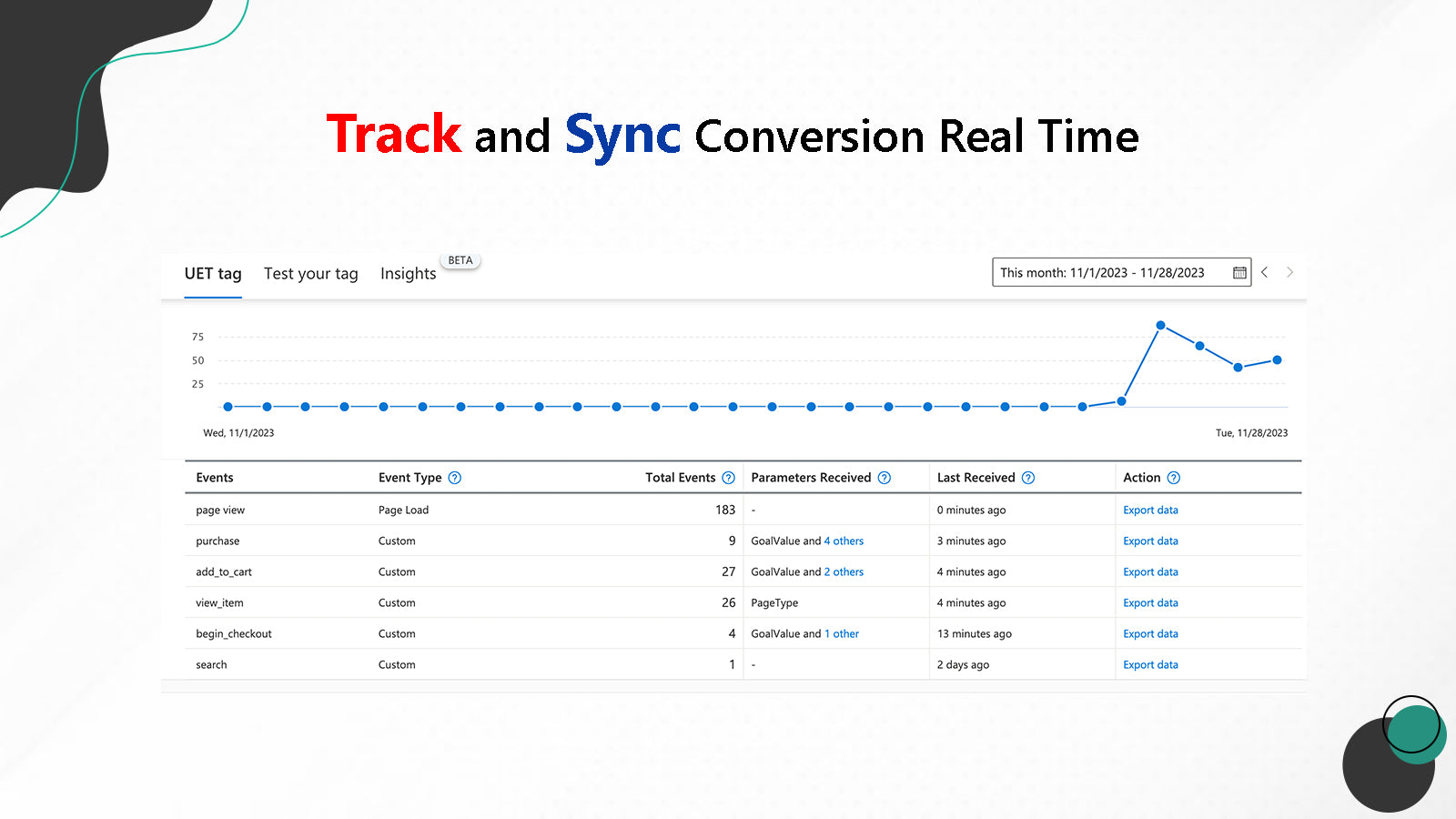1456x819 pixels.
Task: Click the Action column header text
Action: point(1141,478)
